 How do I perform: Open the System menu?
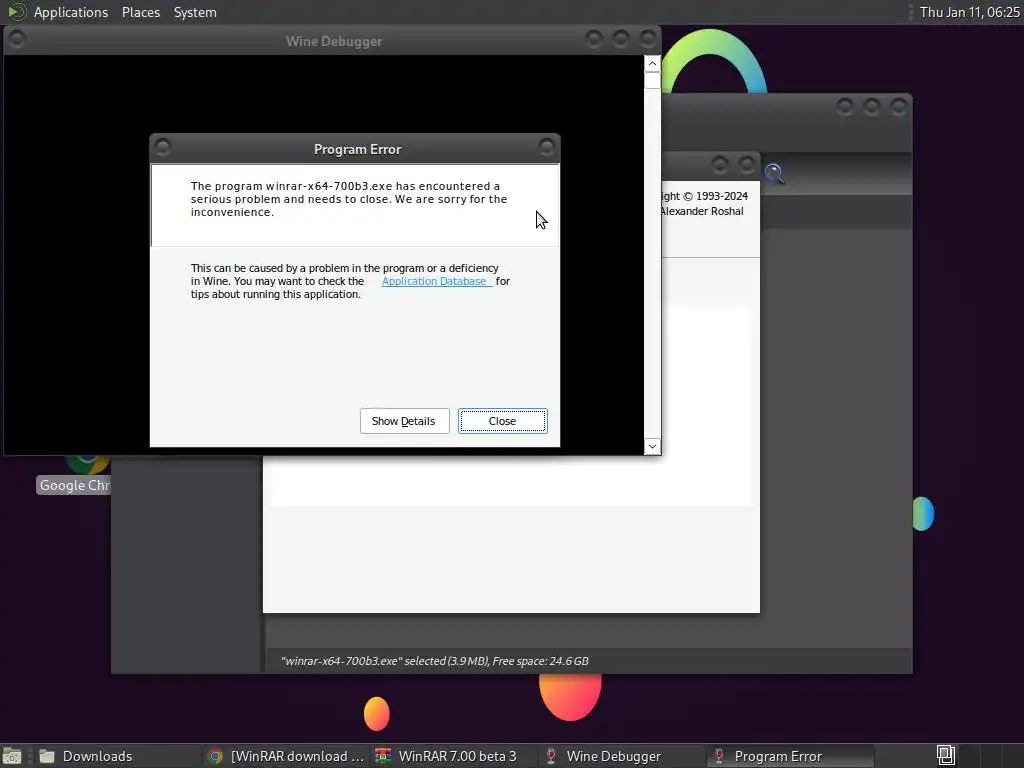tap(195, 12)
